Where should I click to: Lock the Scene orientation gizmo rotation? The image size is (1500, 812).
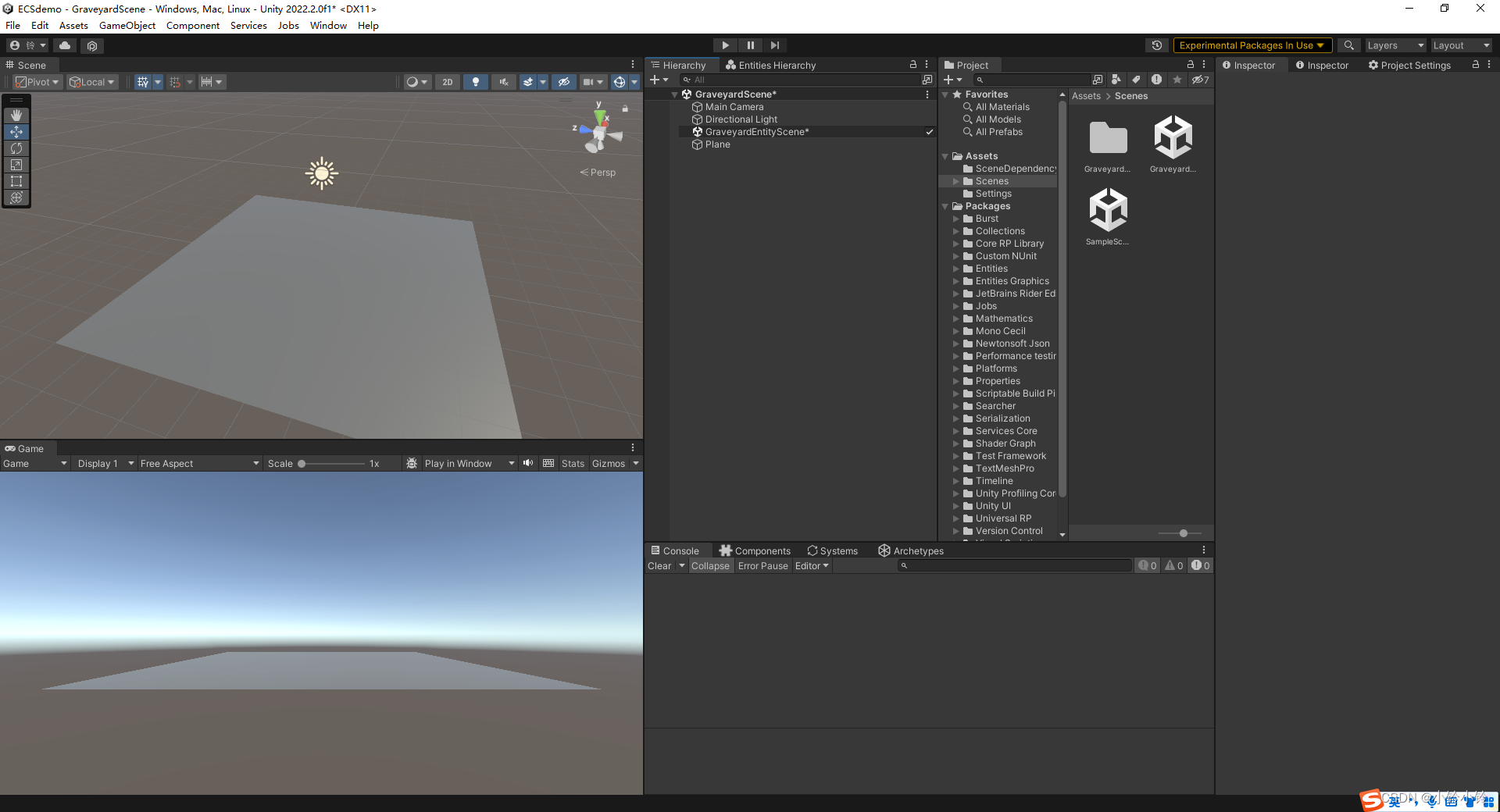(x=625, y=109)
